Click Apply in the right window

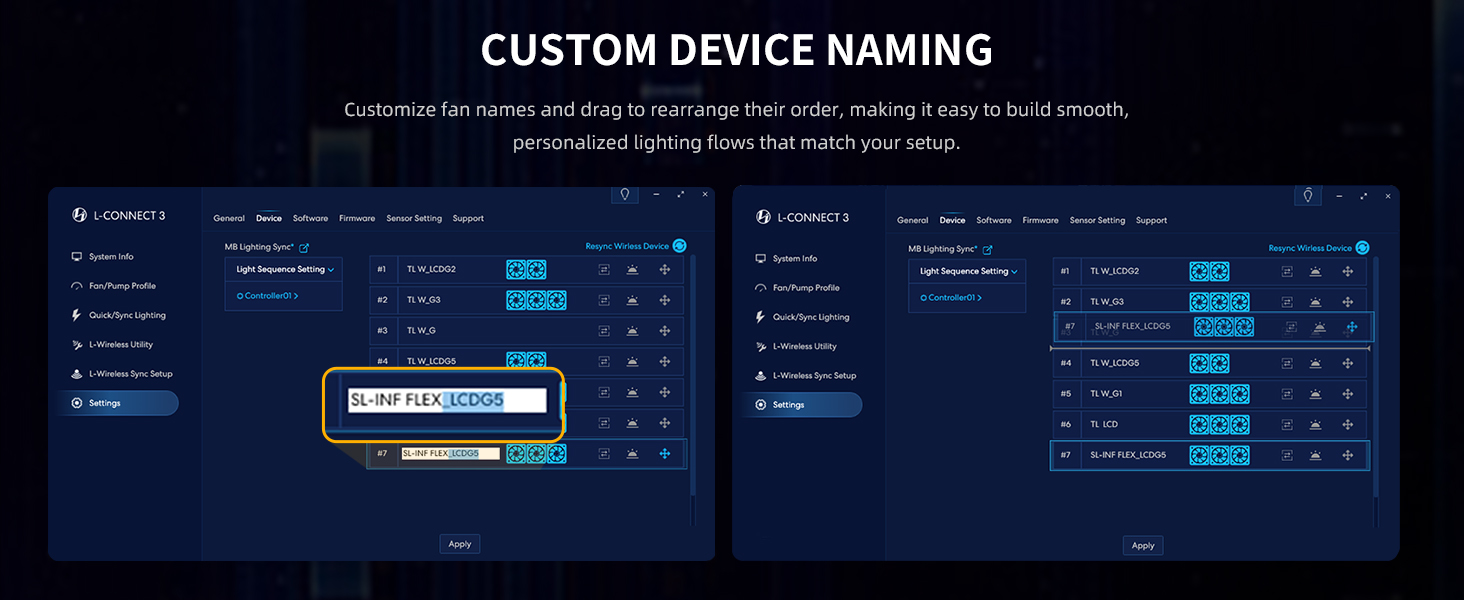point(1143,546)
